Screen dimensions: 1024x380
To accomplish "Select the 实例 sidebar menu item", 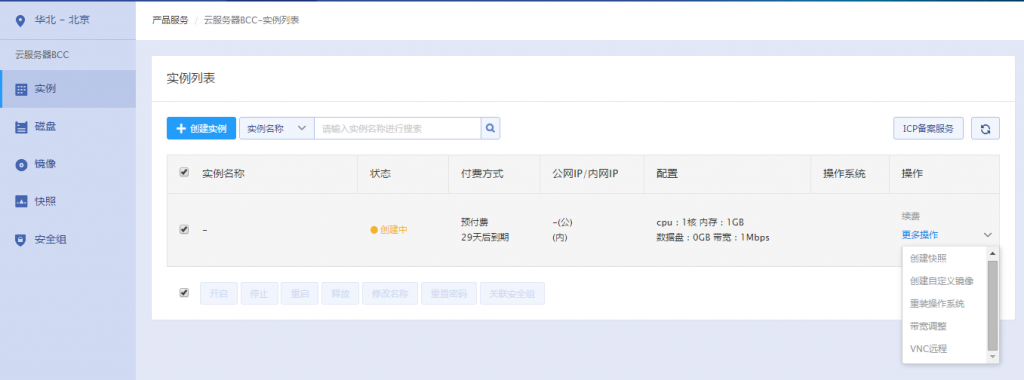I will (68, 89).
